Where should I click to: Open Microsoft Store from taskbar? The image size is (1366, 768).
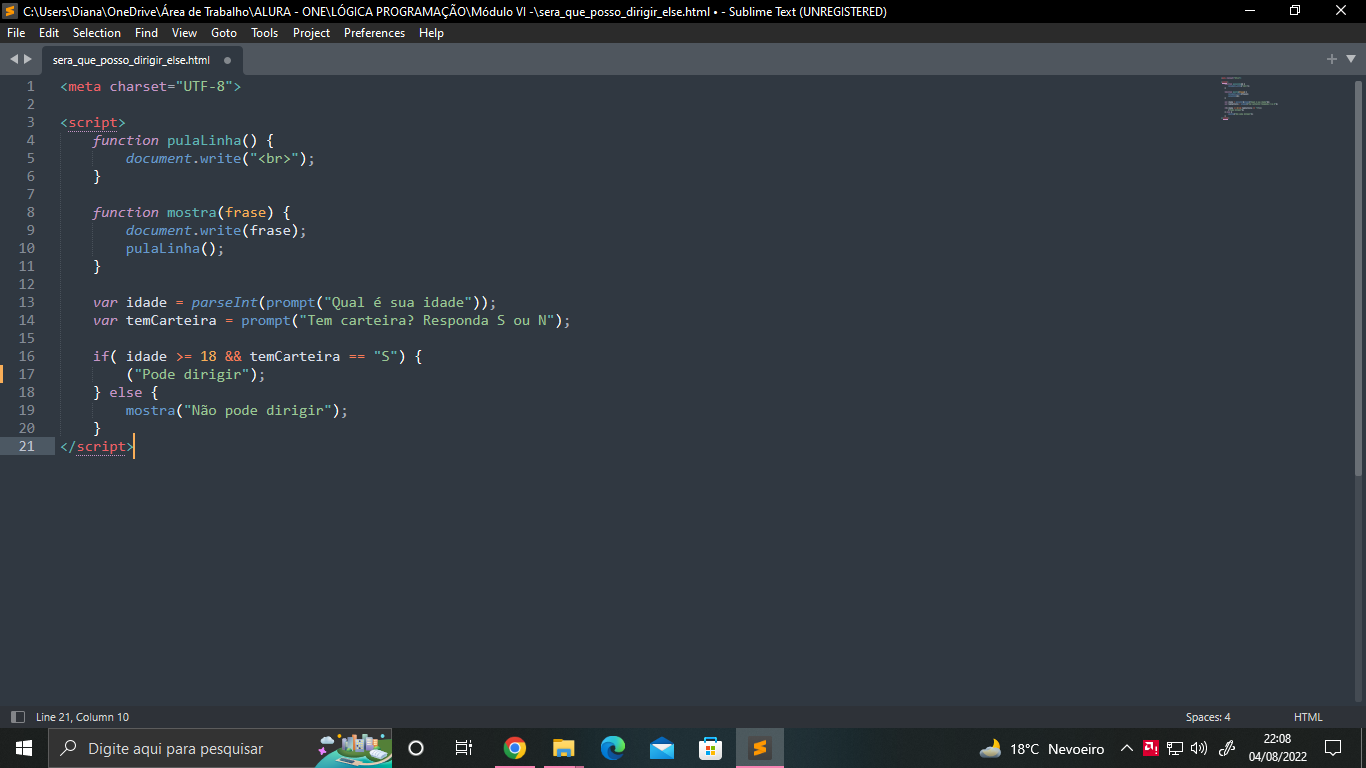[x=711, y=748]
